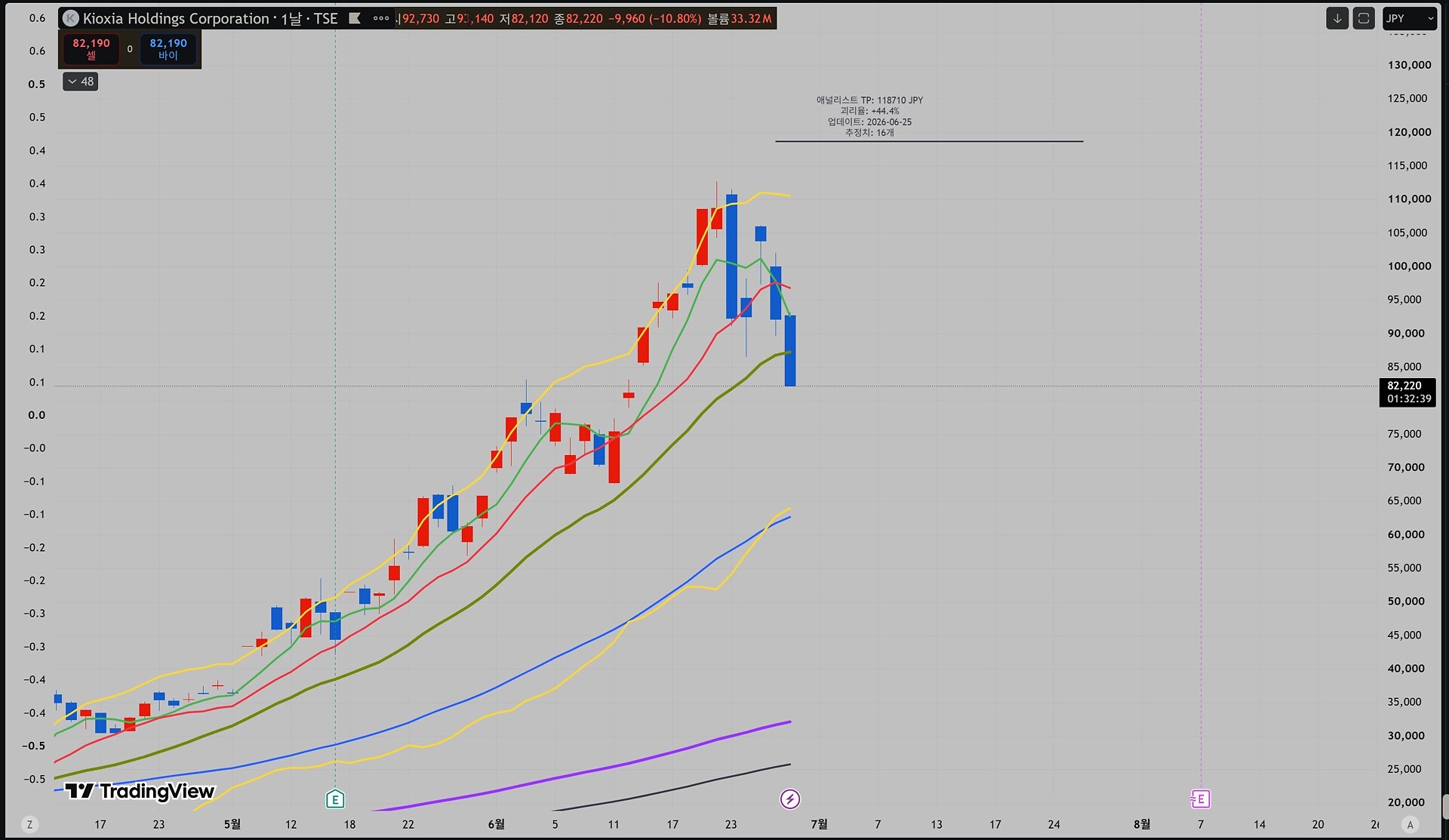
Task: Click the spread value 0 between sell and buy
Action: tap(130, 49)
